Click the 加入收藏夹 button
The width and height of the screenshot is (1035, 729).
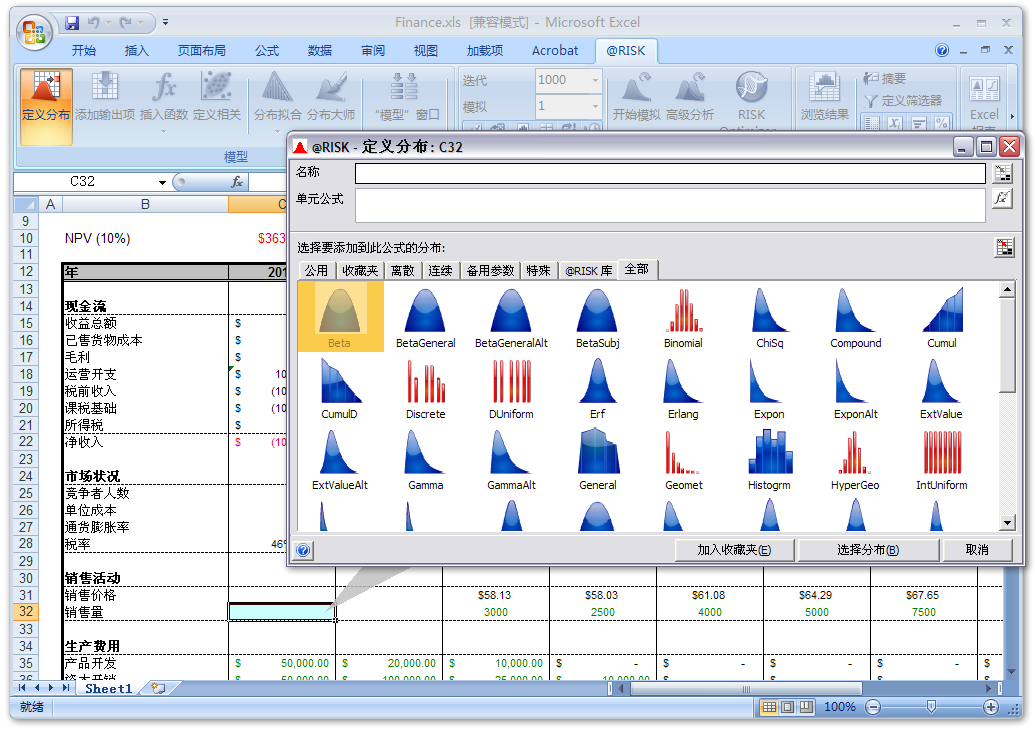coord(735,550)
